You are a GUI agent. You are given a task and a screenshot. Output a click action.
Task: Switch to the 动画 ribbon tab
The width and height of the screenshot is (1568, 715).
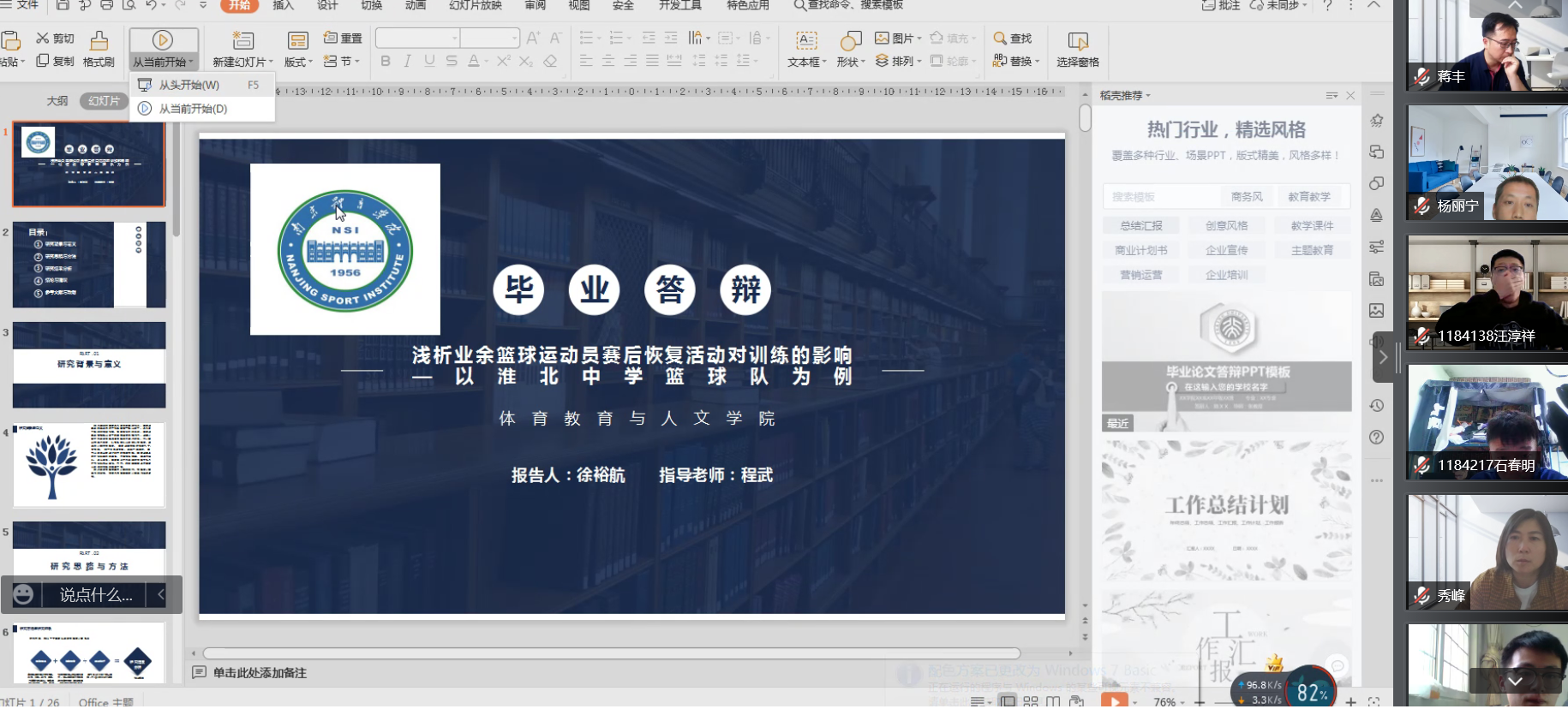(x=416, y=5)
